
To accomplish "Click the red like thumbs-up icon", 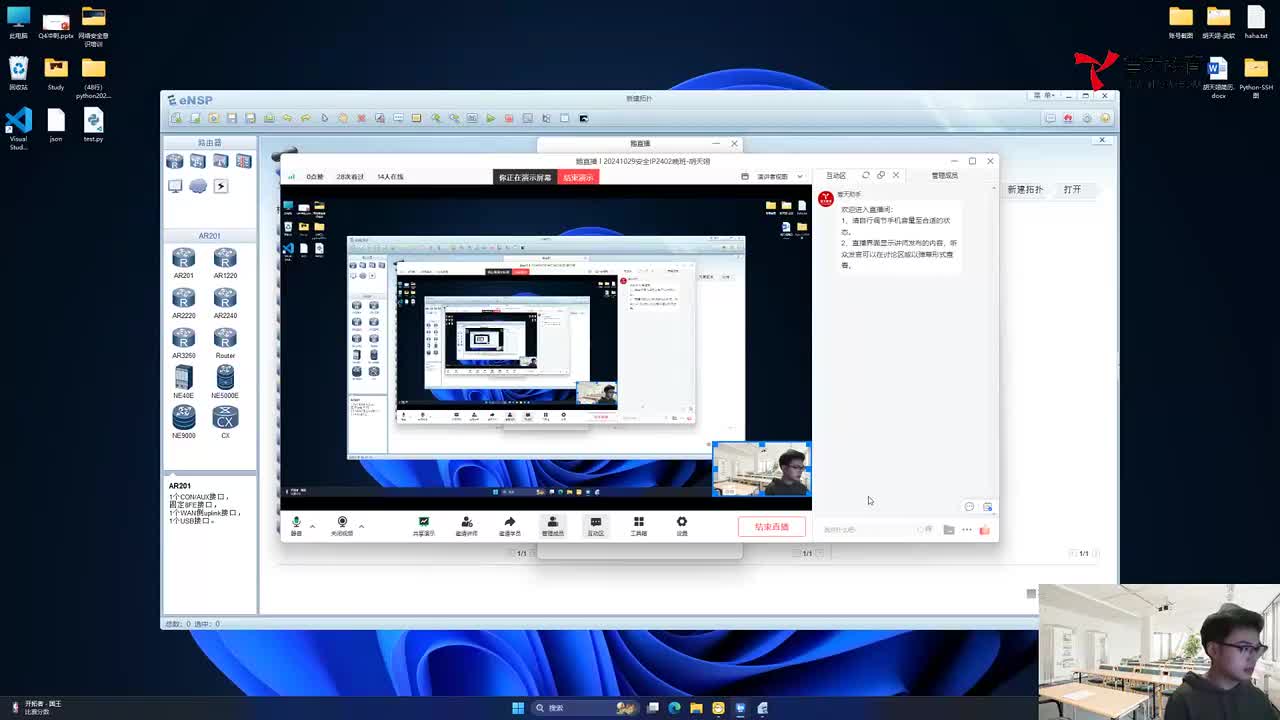I will (985, 530).
